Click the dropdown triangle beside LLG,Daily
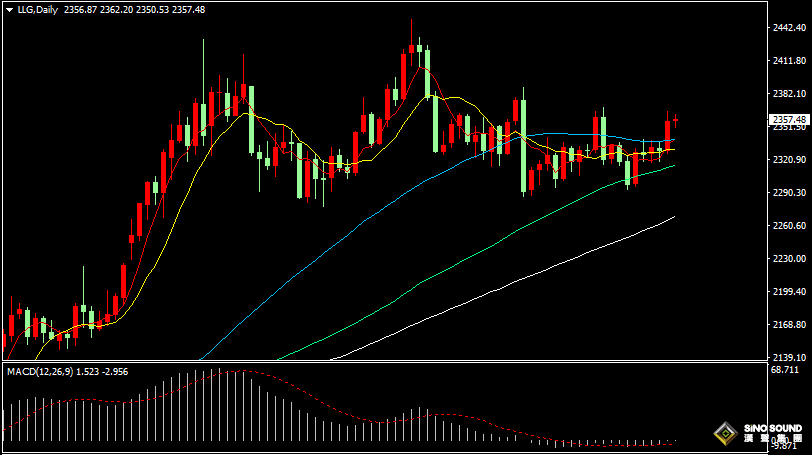This screenshot has width=812, height=455. coord(8,9)
